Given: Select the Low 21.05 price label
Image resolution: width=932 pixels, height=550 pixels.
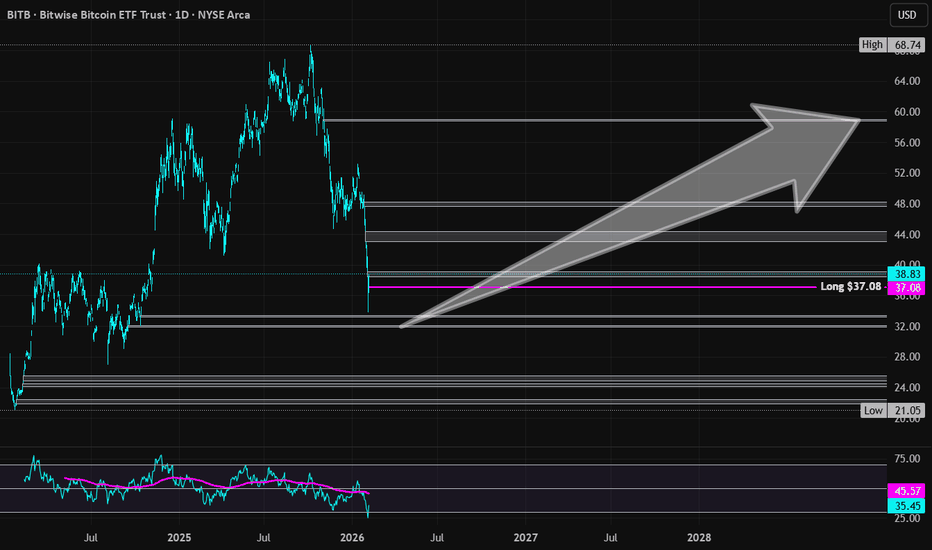Looking at the screenshot, I should tap(892, 410).
